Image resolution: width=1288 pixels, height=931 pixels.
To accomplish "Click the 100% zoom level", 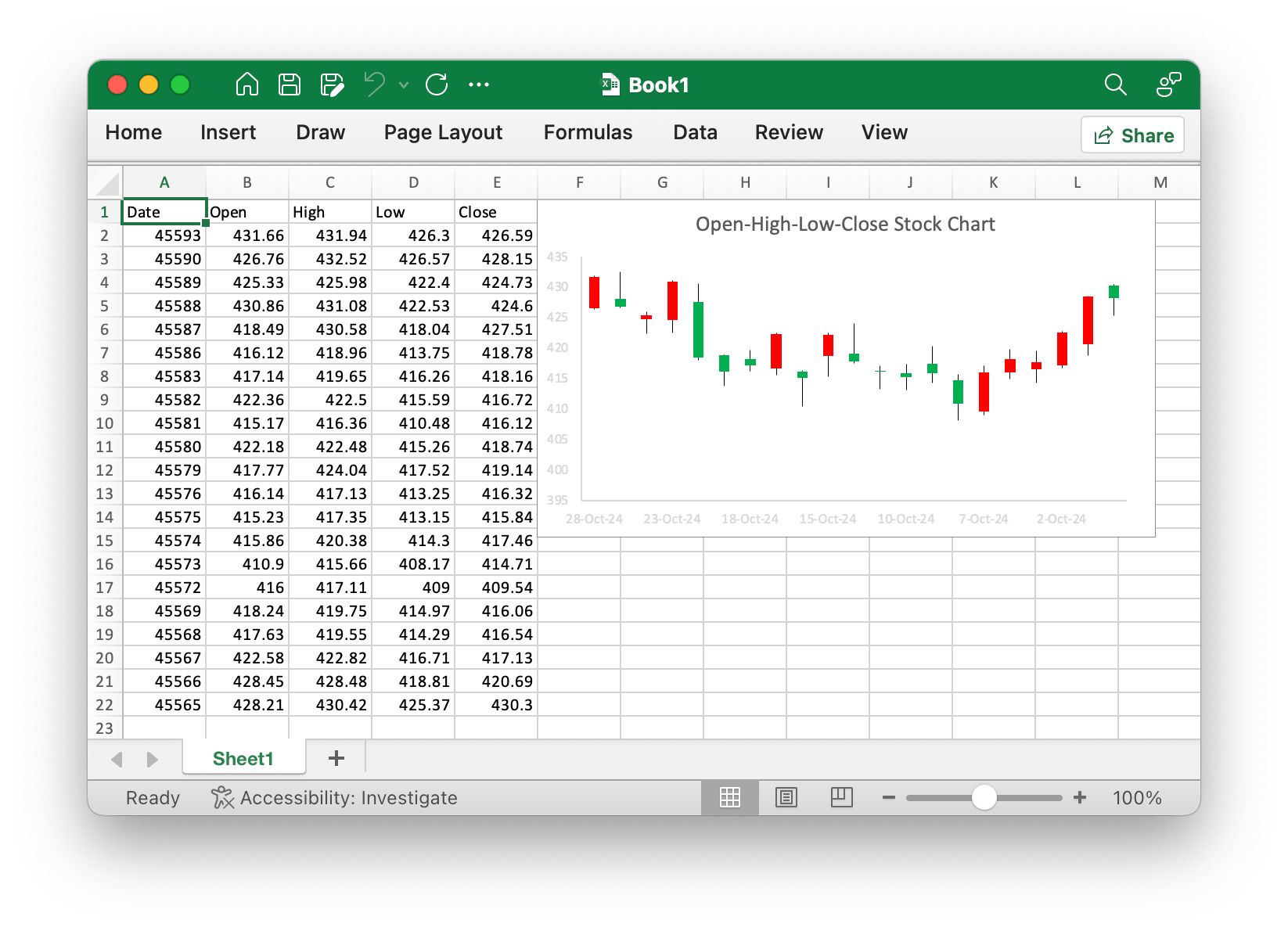I will tap(1137, 798).
